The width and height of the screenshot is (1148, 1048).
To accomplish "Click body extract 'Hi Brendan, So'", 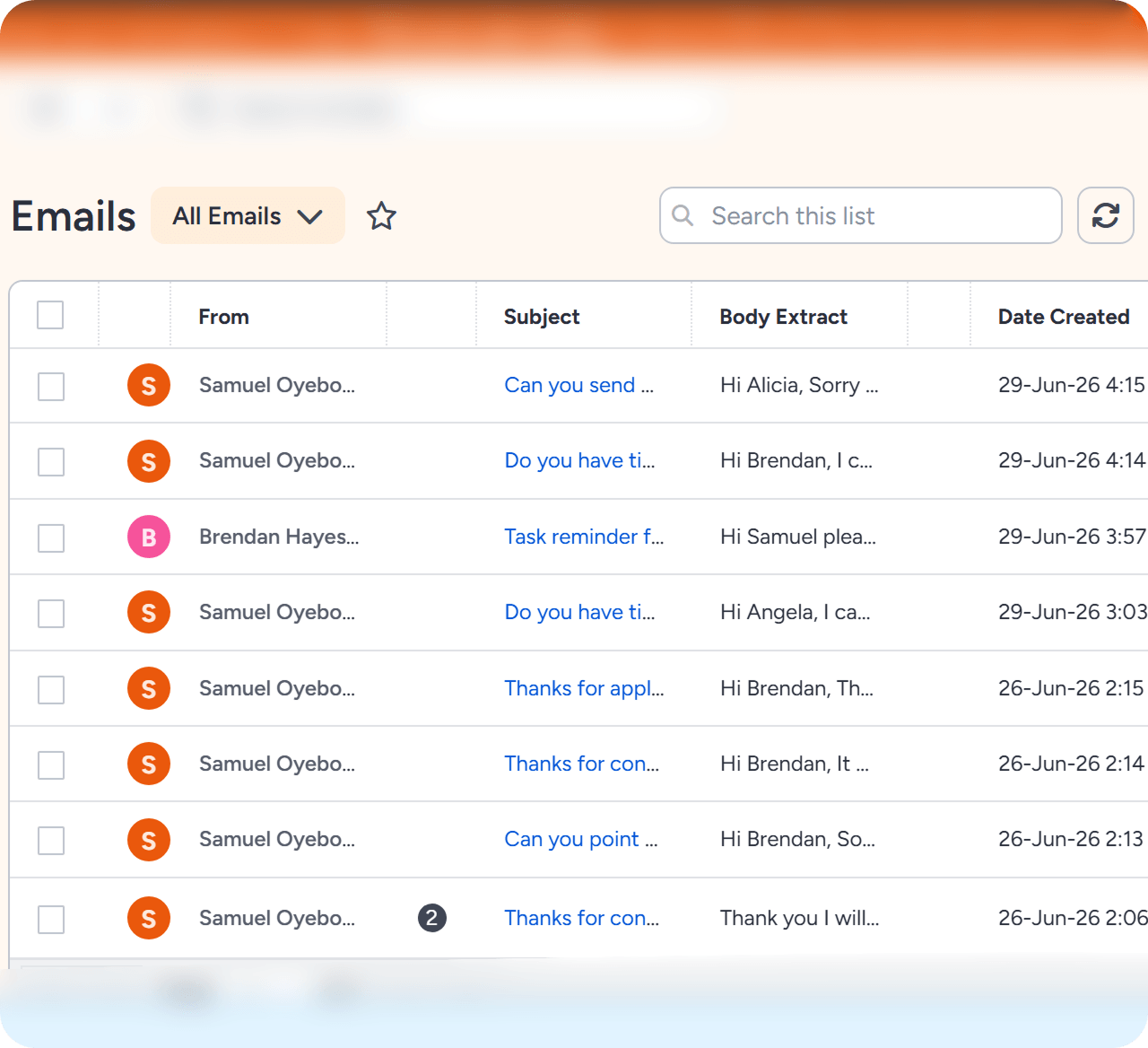I will tap(797, 839).
